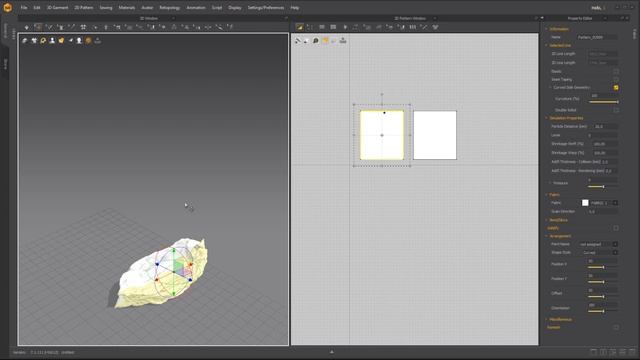The image size is (640, 360).
Task: Click the Curvature (%) slider
Action: click(x=603, y=102)
